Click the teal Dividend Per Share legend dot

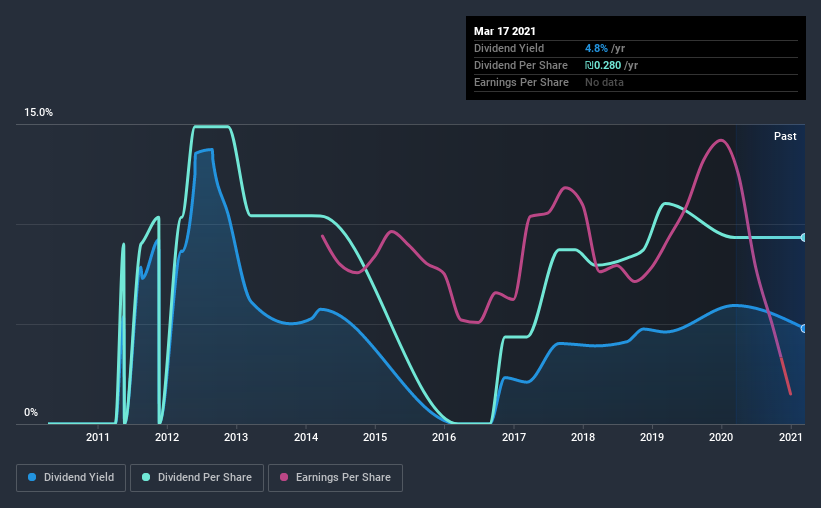(x=146, y=477)
